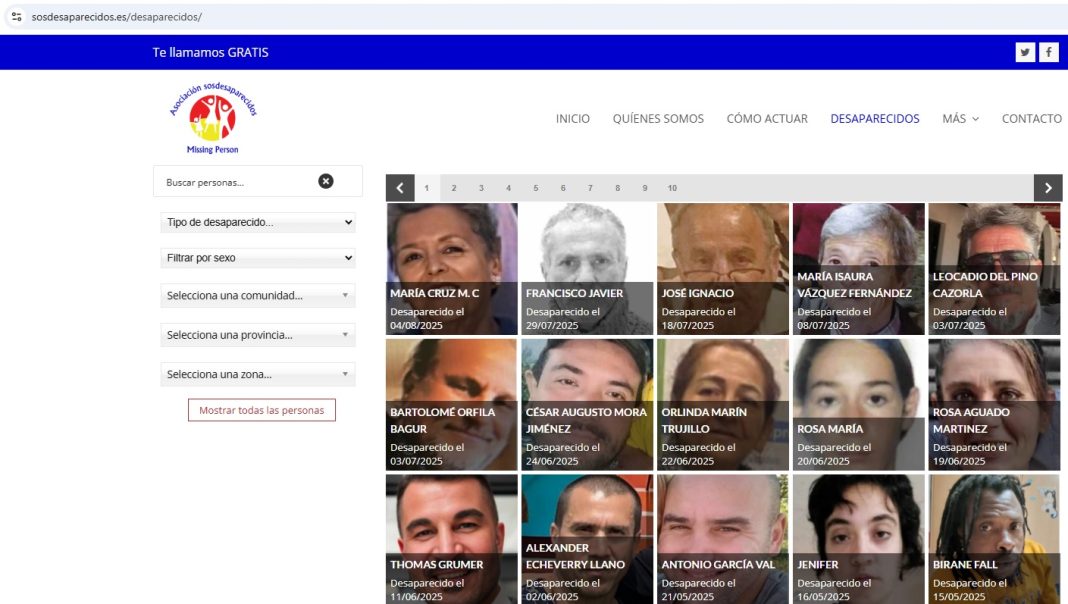Expand the MÁS menu chevron

[975, 119]
